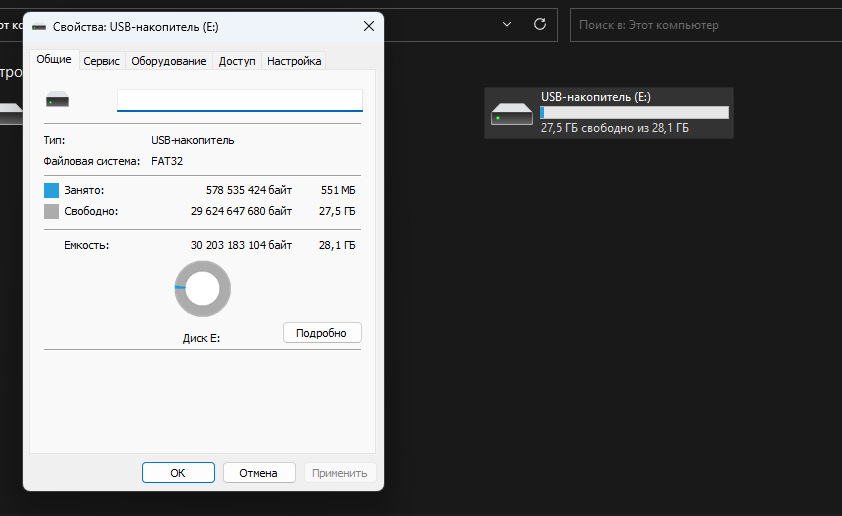
Task: Click the Отмена button
Action: 259,473
